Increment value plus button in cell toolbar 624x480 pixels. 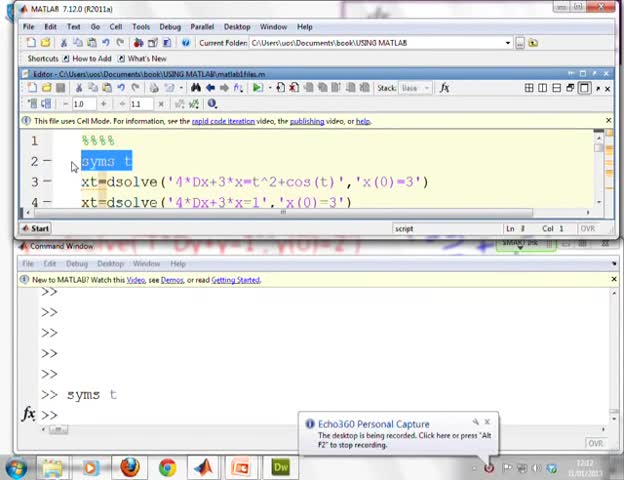click(103, 104)
